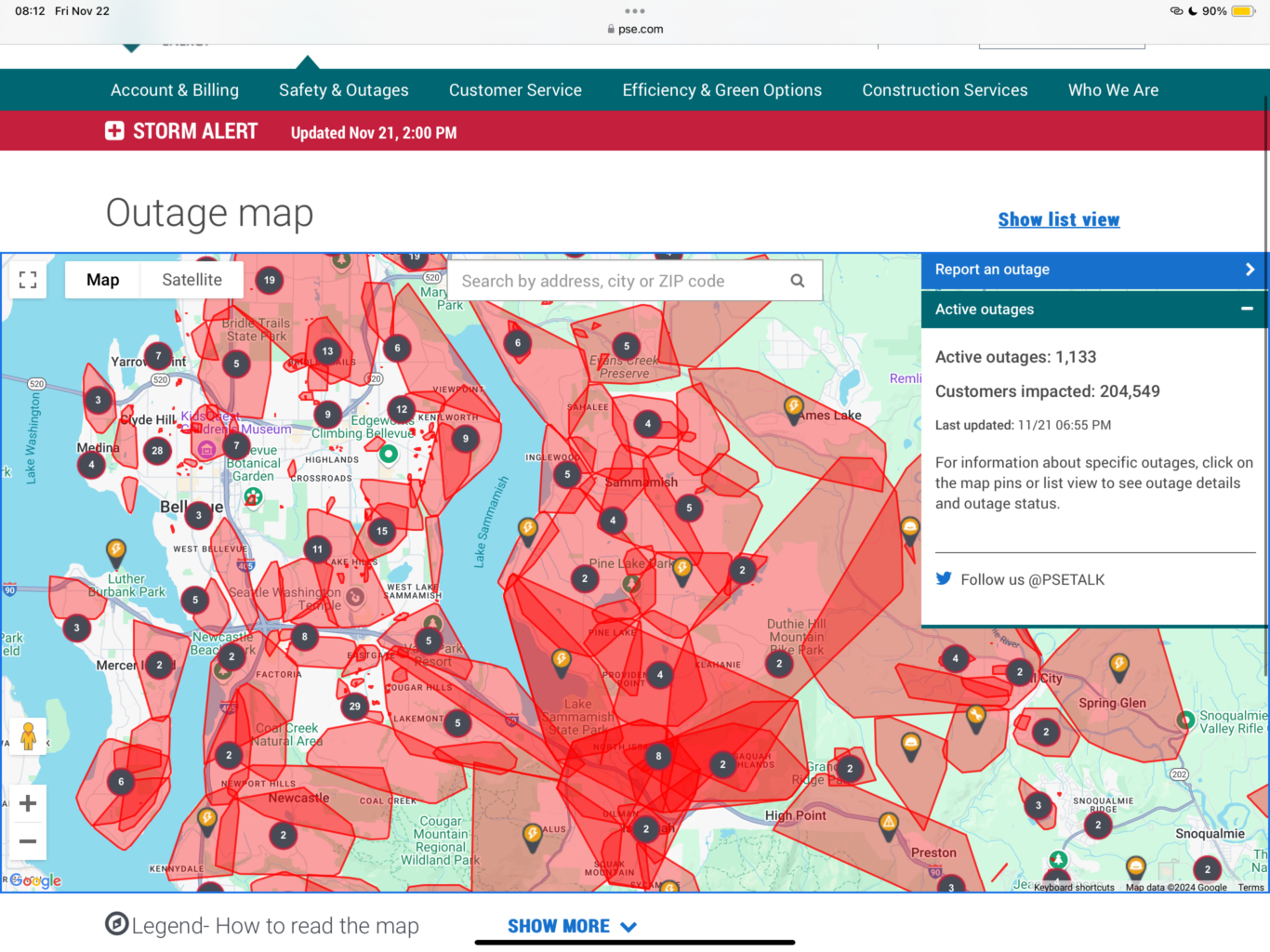
Task: Toggle fullscreen map view
Action: click(28, 280)
